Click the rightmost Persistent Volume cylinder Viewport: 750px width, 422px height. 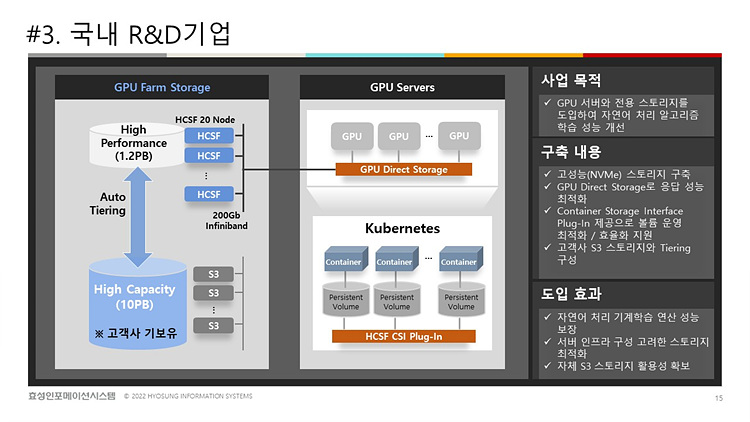click(x=460, y=300)
